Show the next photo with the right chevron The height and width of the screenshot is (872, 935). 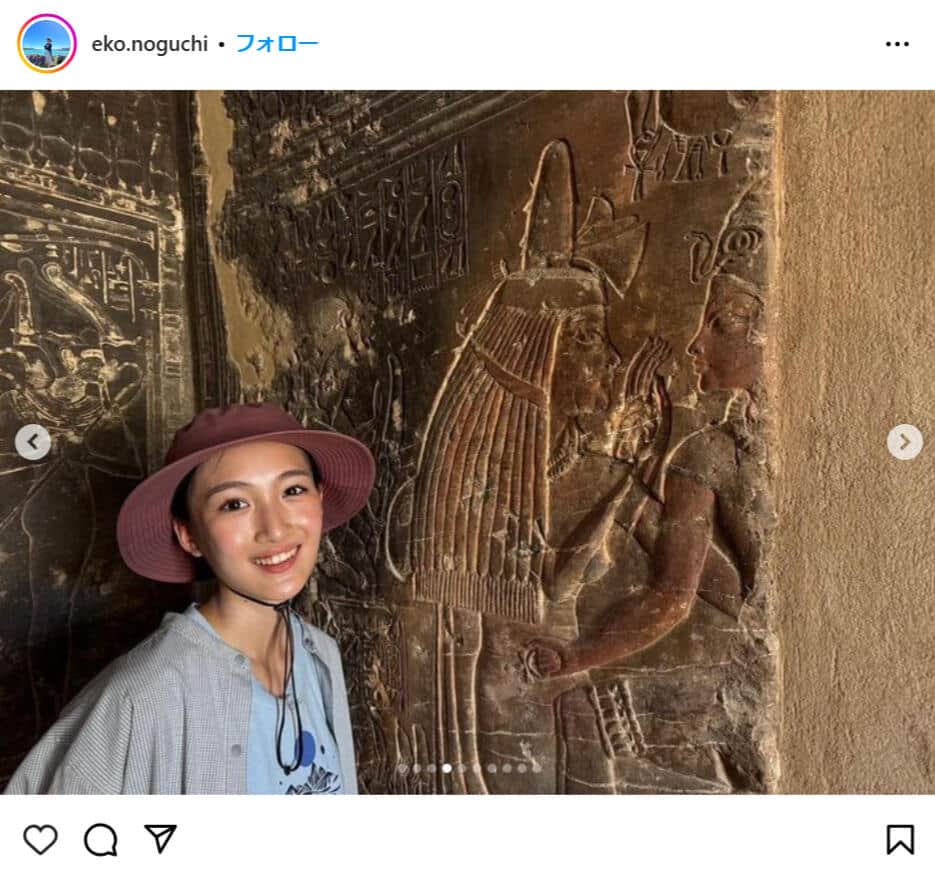[x=903, y=440]
